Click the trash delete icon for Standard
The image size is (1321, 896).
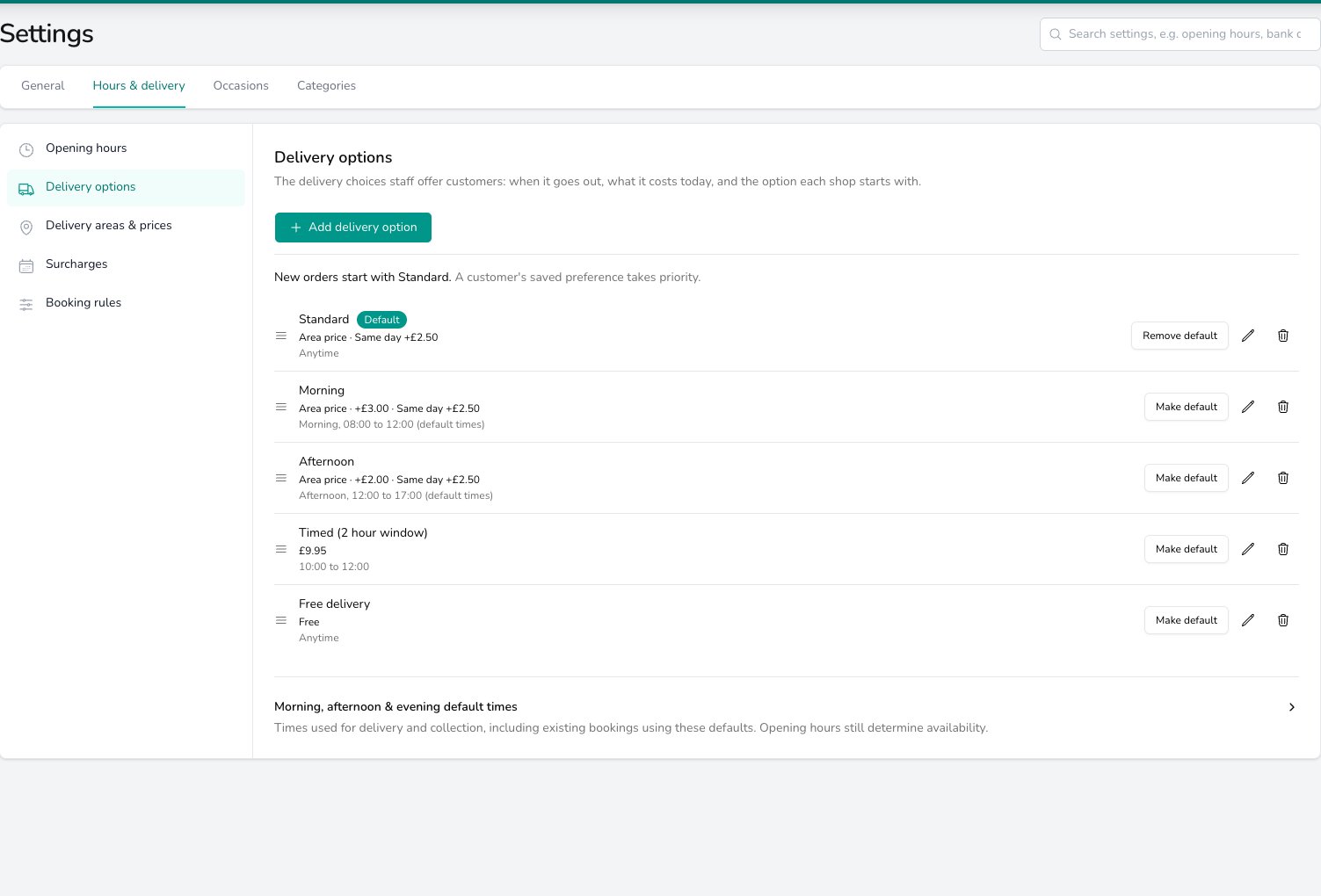(x=1283, y=336)
